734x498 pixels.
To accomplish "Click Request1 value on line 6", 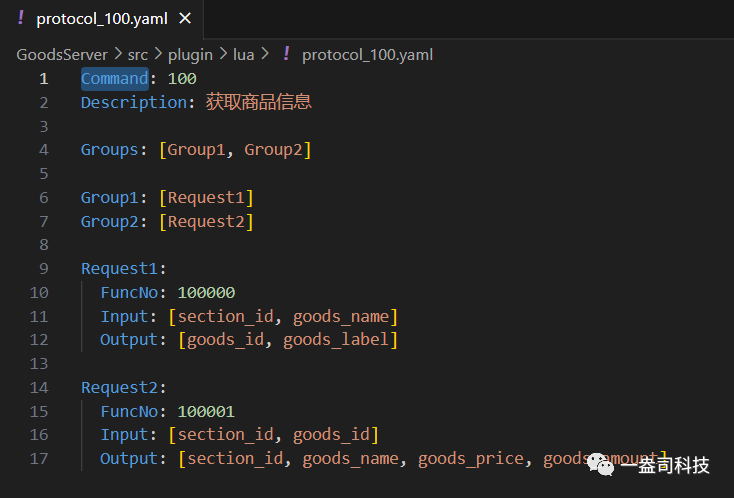I will (206, 198).
